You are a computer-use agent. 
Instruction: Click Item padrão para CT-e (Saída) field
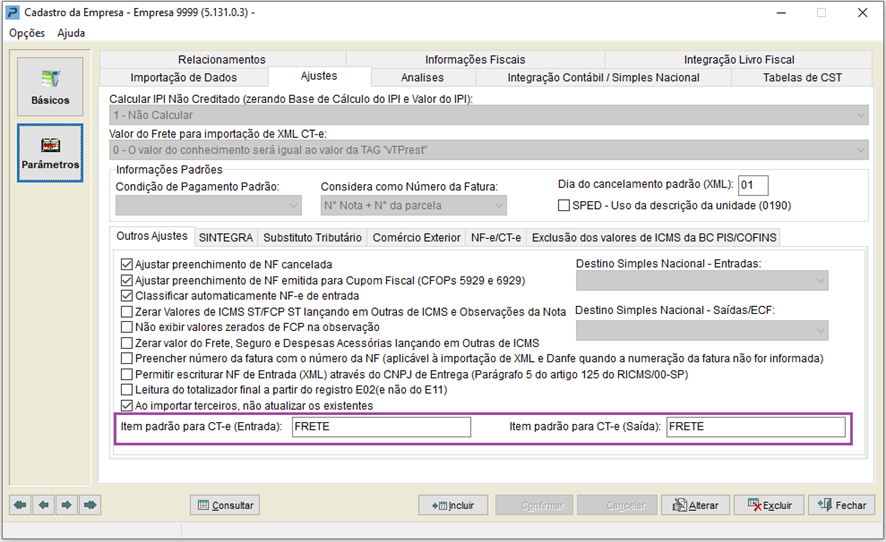point(756,427)
